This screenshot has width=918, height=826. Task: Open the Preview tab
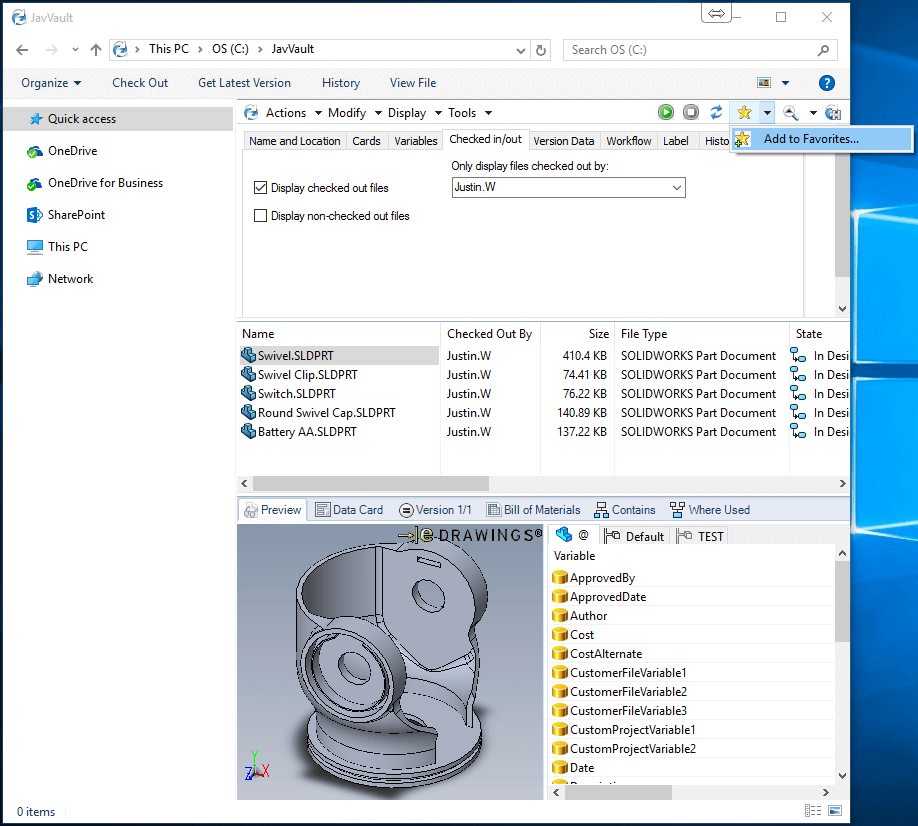273,510
